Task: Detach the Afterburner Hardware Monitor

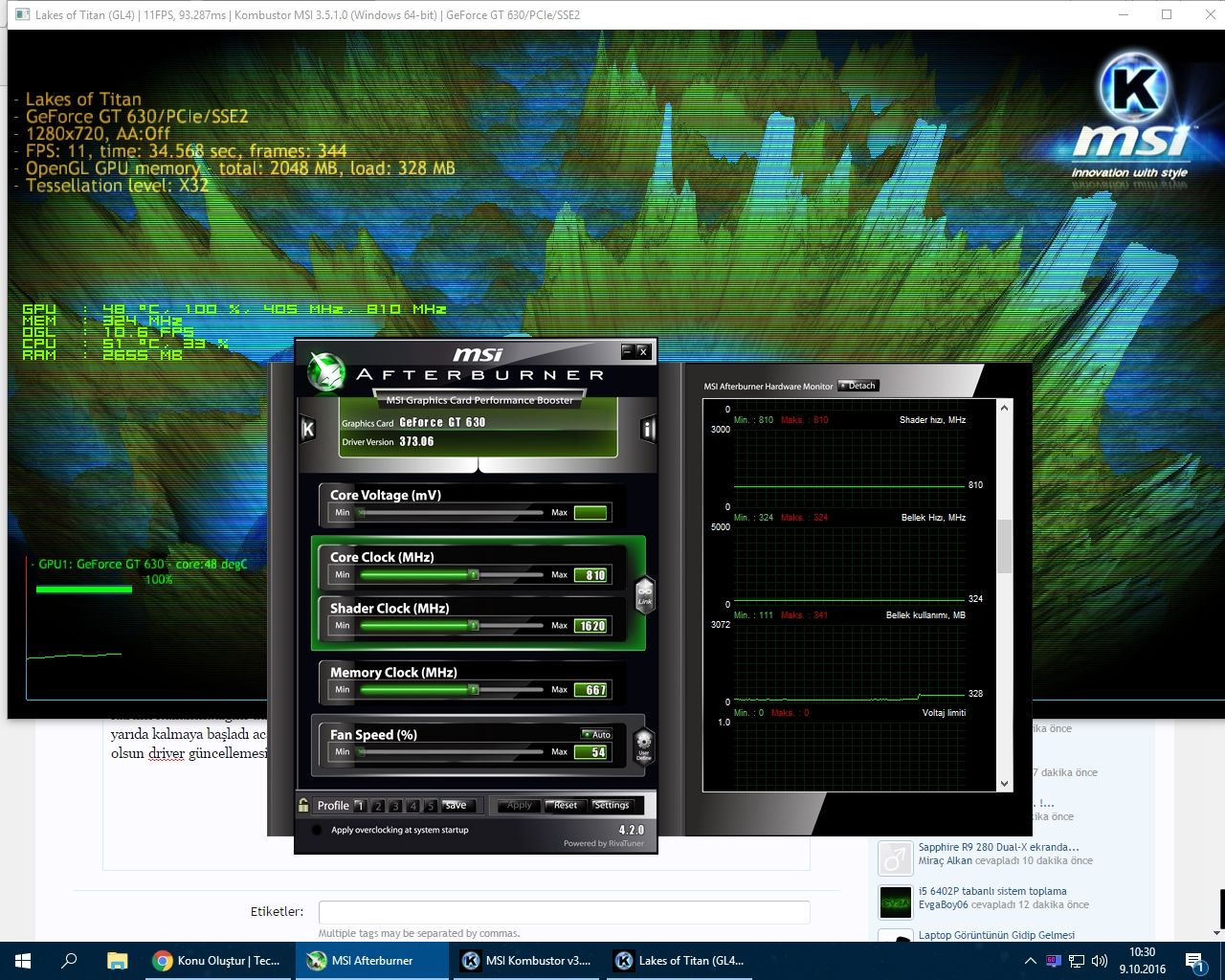Action: [x=858, y=386]
